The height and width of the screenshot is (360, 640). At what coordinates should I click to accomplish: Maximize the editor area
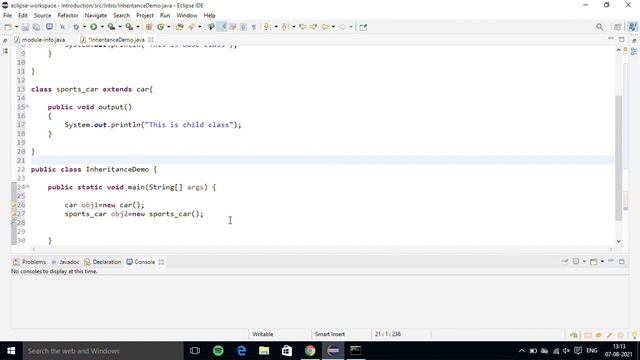pos(622,39)
